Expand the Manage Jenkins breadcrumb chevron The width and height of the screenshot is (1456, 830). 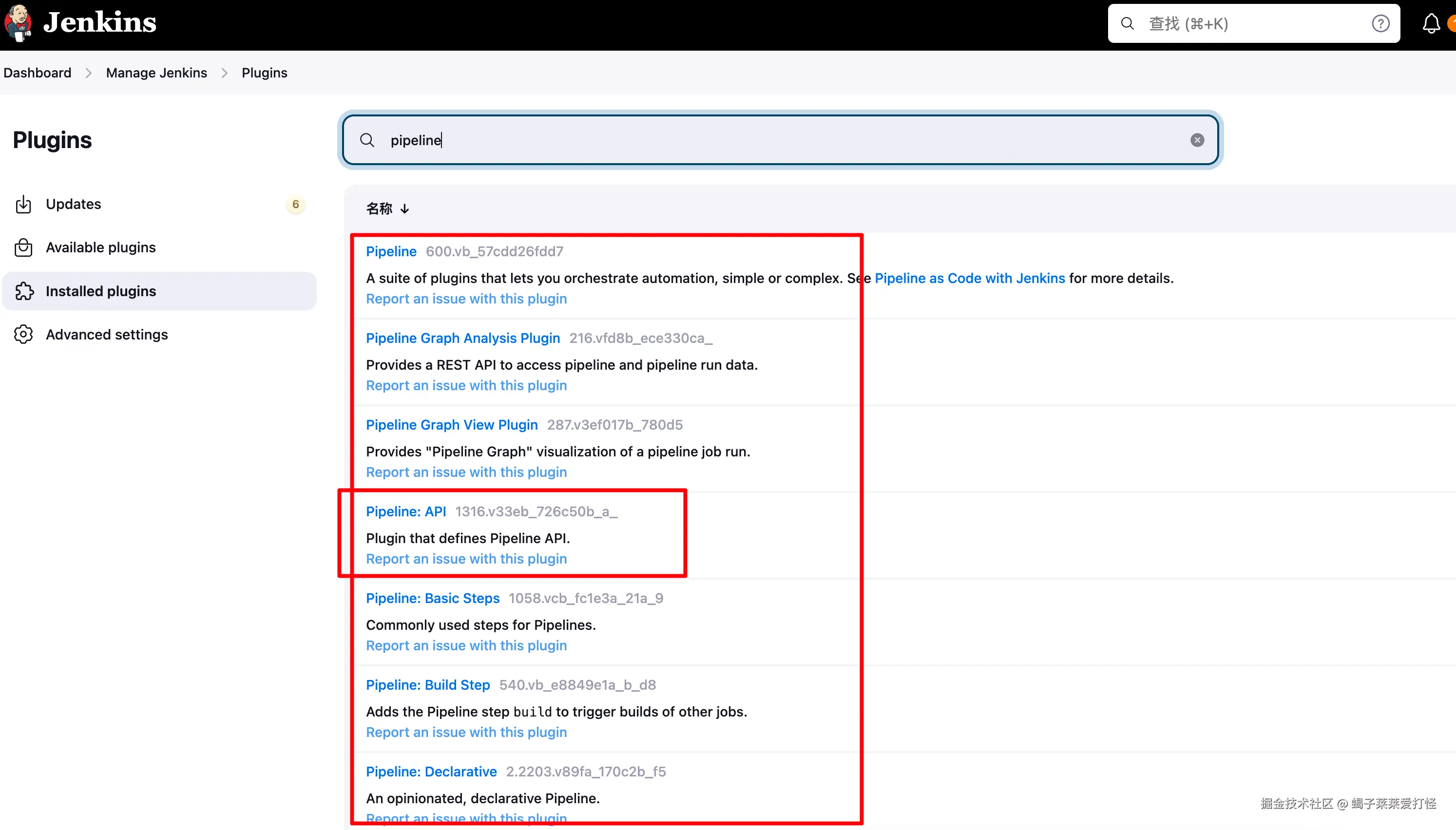(224, 73)
